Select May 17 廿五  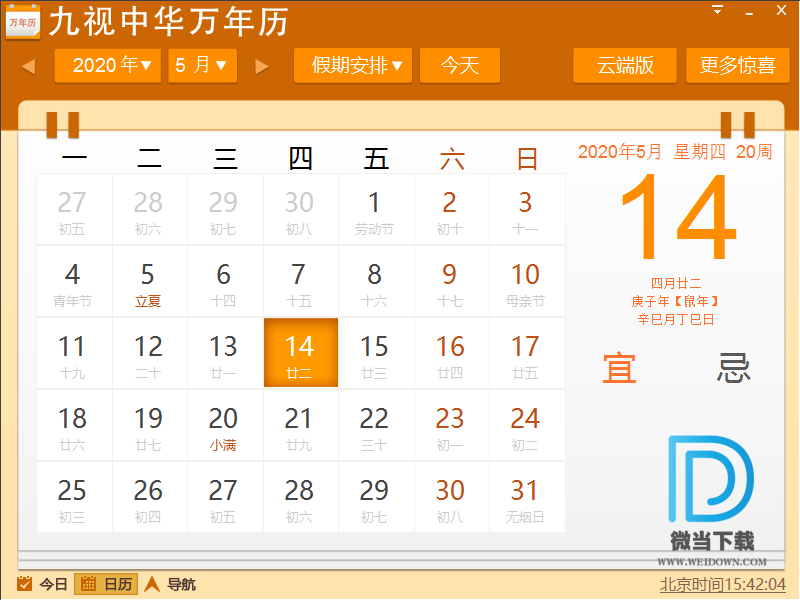pyautogui.click(x=527, y=354)
